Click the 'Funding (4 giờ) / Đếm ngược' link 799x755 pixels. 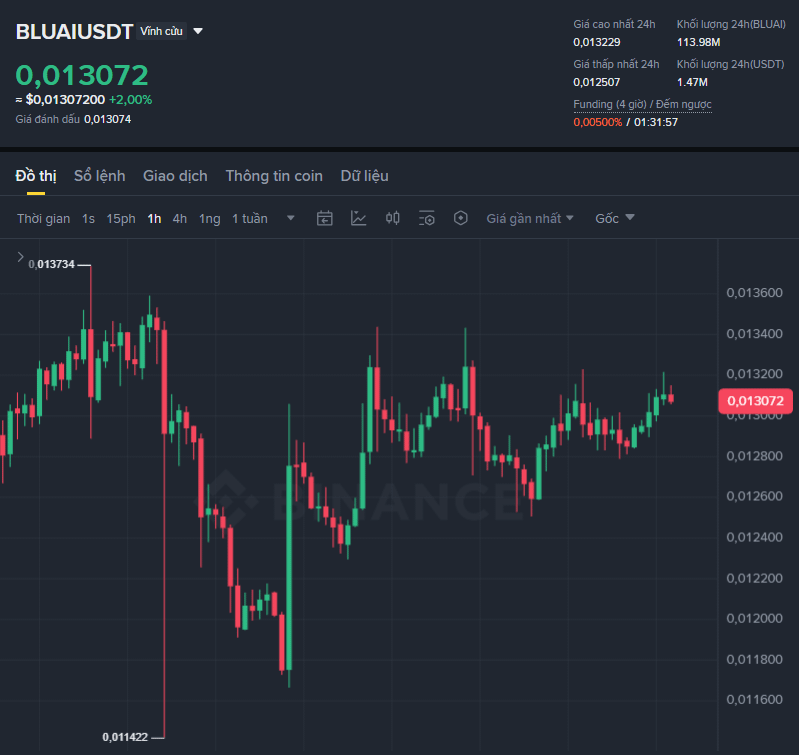pos(642,104)
